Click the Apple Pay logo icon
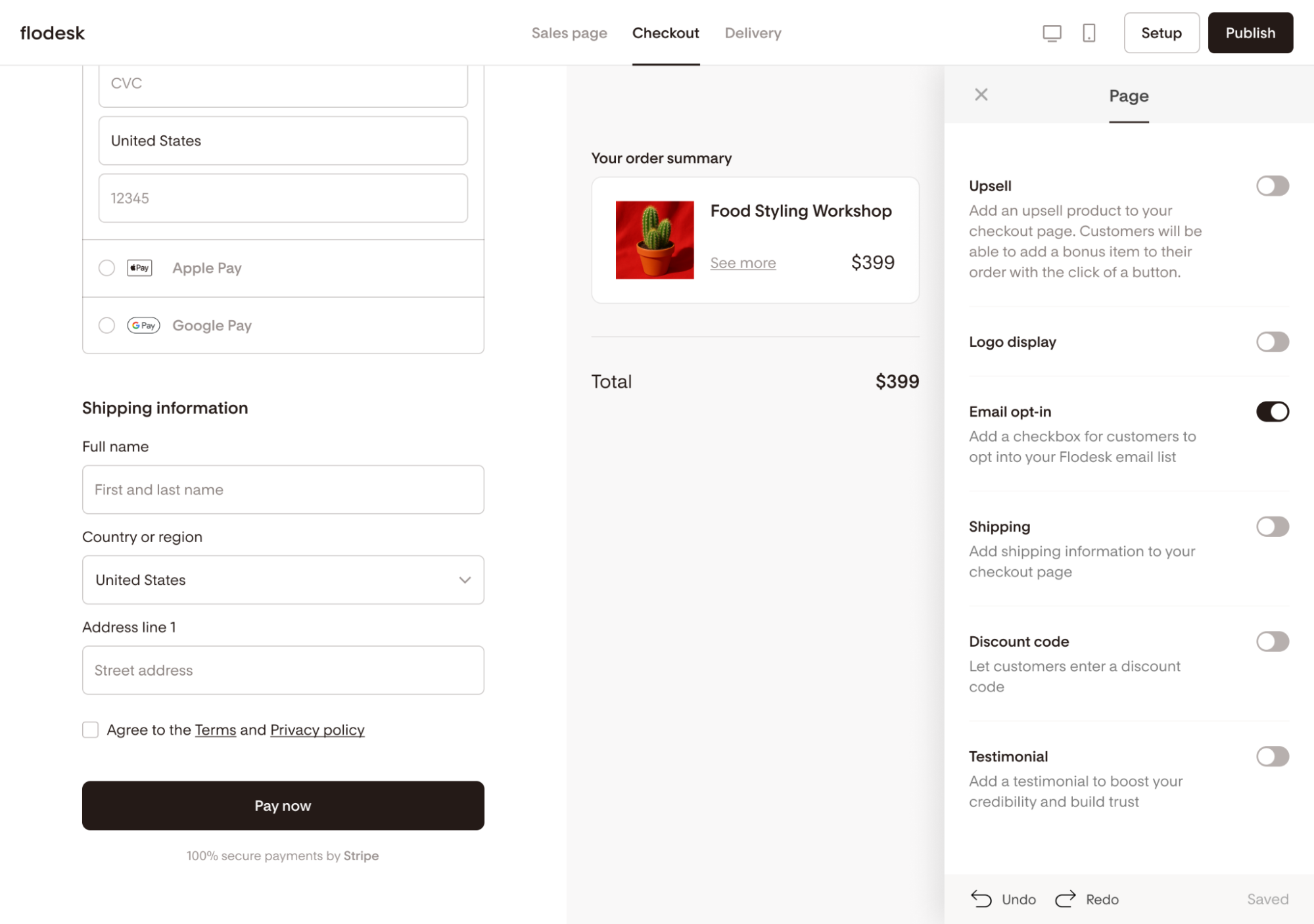Screen dimensions: 1314x924 [x=139, y=268]
